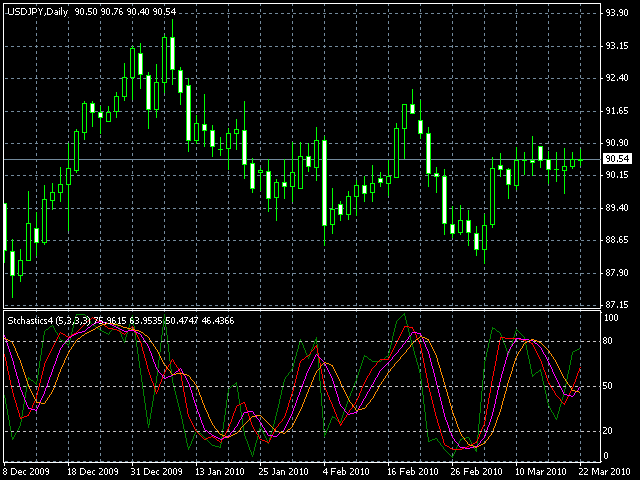Image resolution: width=640 pixels, height=480 pixels.
Task: Select the horizontal current price line
Action: (302, 159)
